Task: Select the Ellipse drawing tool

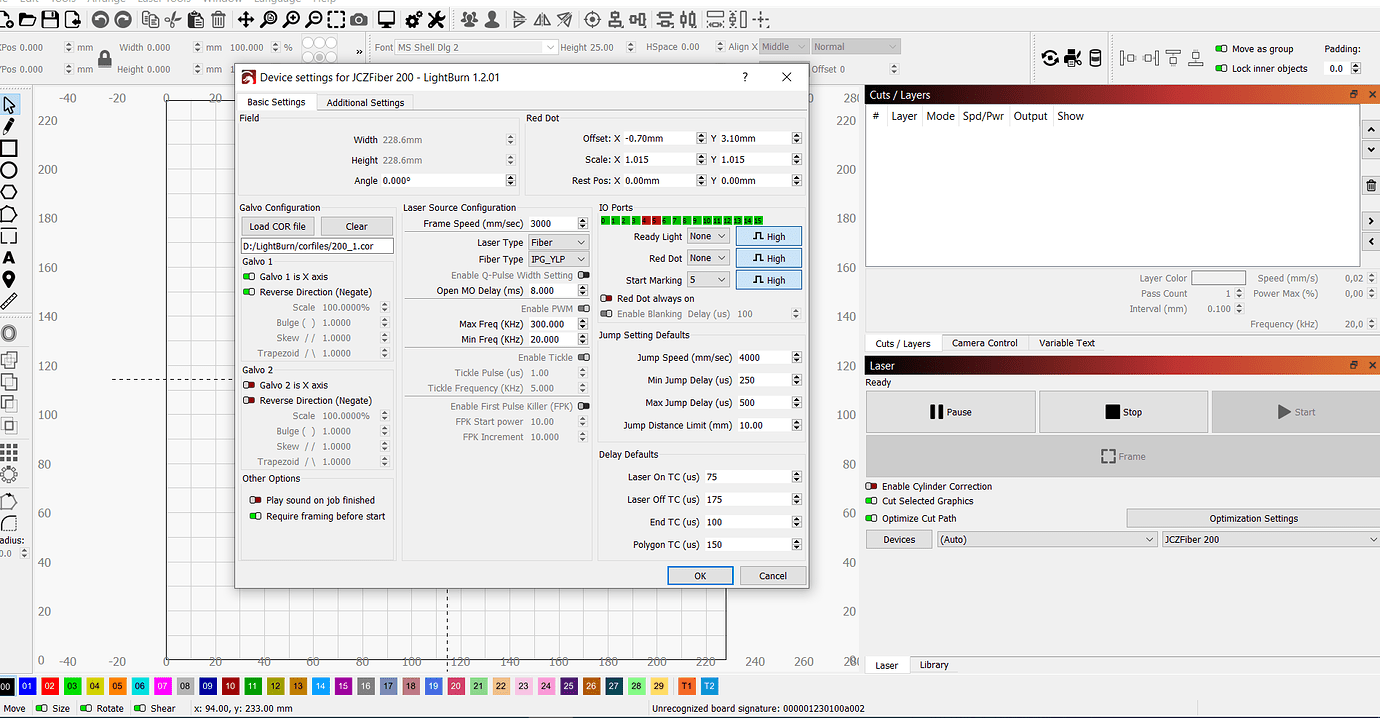Action: click(9, 170)
